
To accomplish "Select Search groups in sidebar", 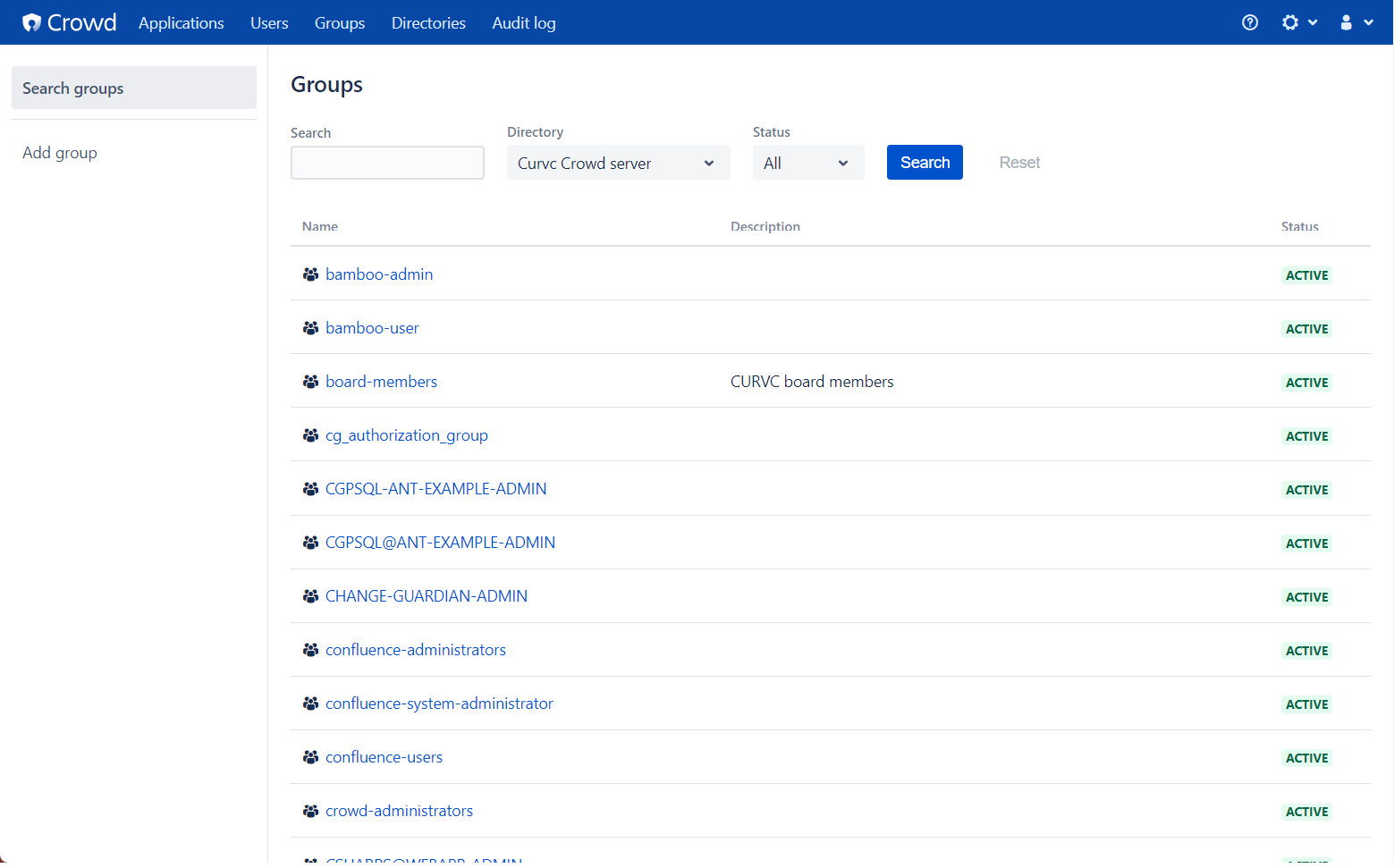I will [x=134, y=88].
